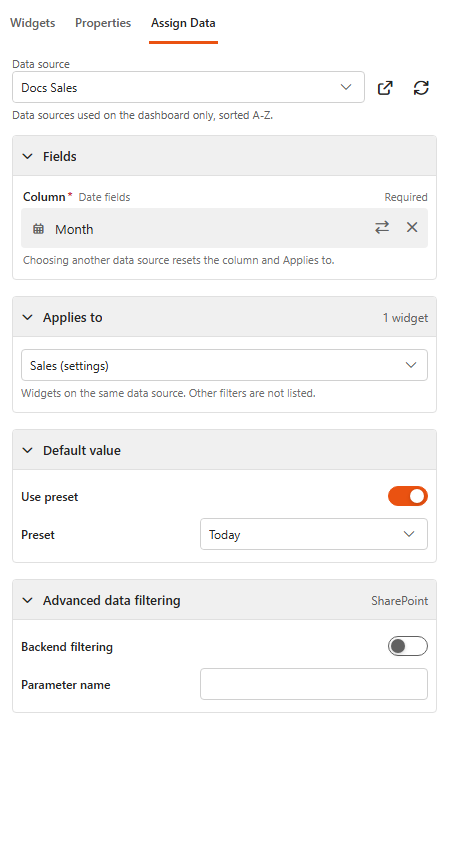Image resolution: width=449 pixels, height=846 pixels.
Task: Switch to the Properties tab
Action: [x=103, y=23]
